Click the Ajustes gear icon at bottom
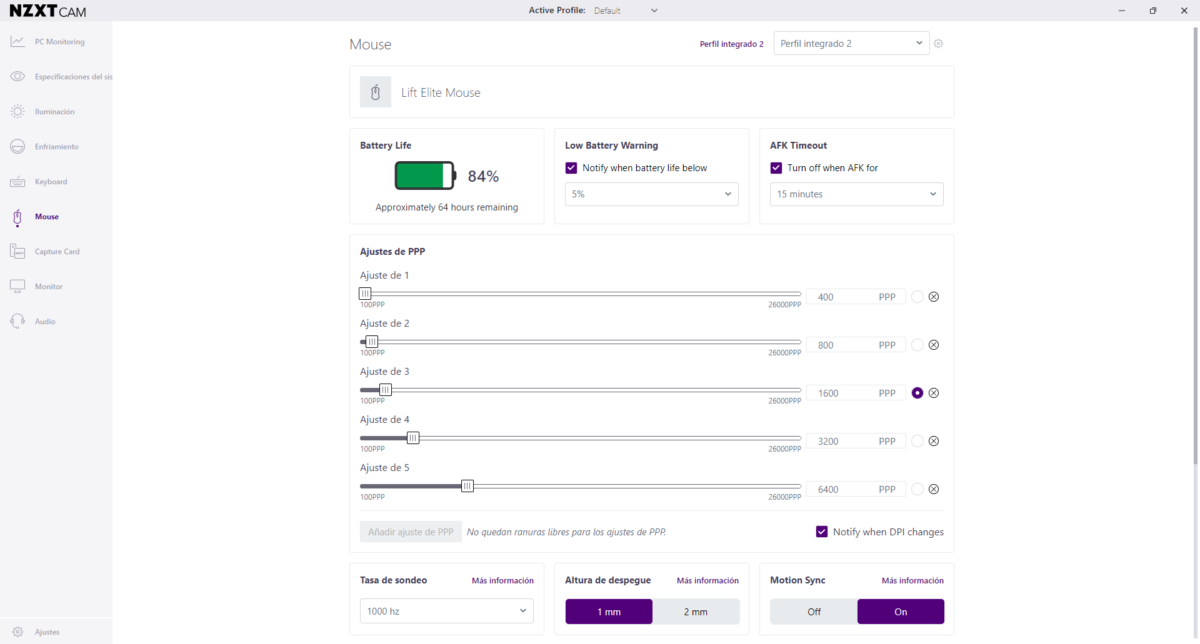Image resolution: width=1200 pixels, height=644 pixels. [18, 632]
